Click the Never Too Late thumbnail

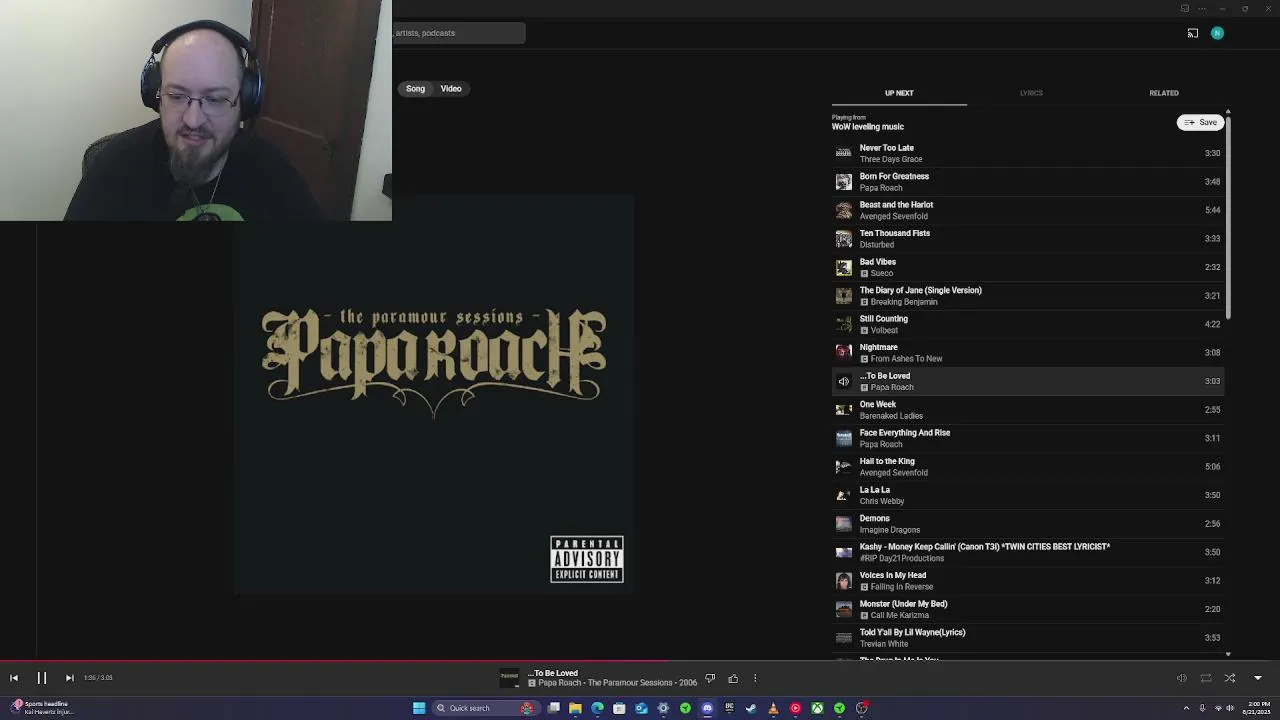[x=844, y=153]
